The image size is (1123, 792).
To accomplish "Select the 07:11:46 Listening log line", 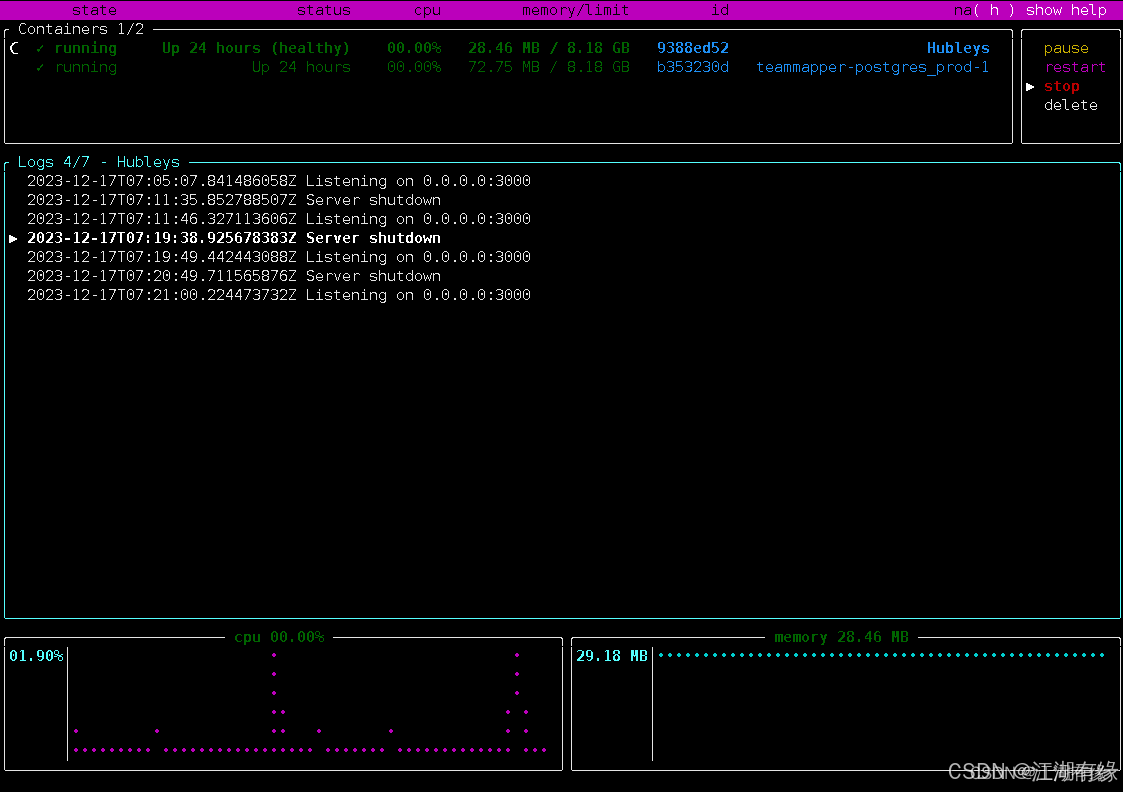I will click(279, 219).
